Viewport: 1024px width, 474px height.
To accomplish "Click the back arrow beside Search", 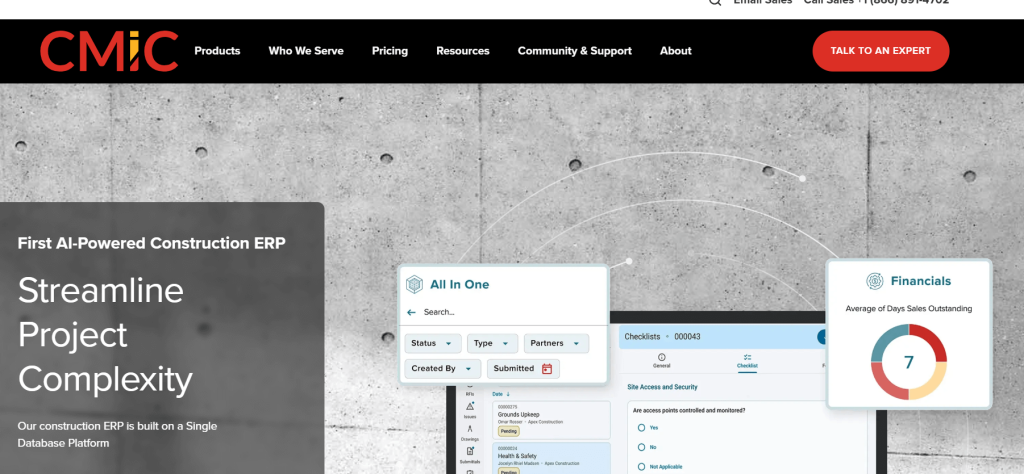I will 411,312.
